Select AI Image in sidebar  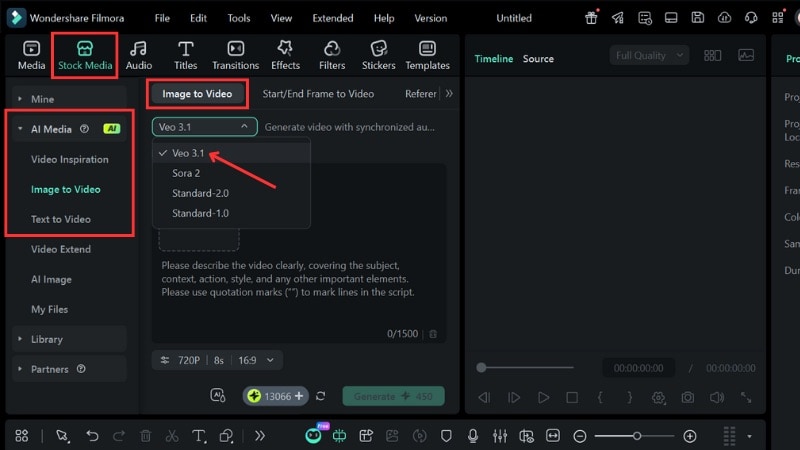tap(51, 279)
